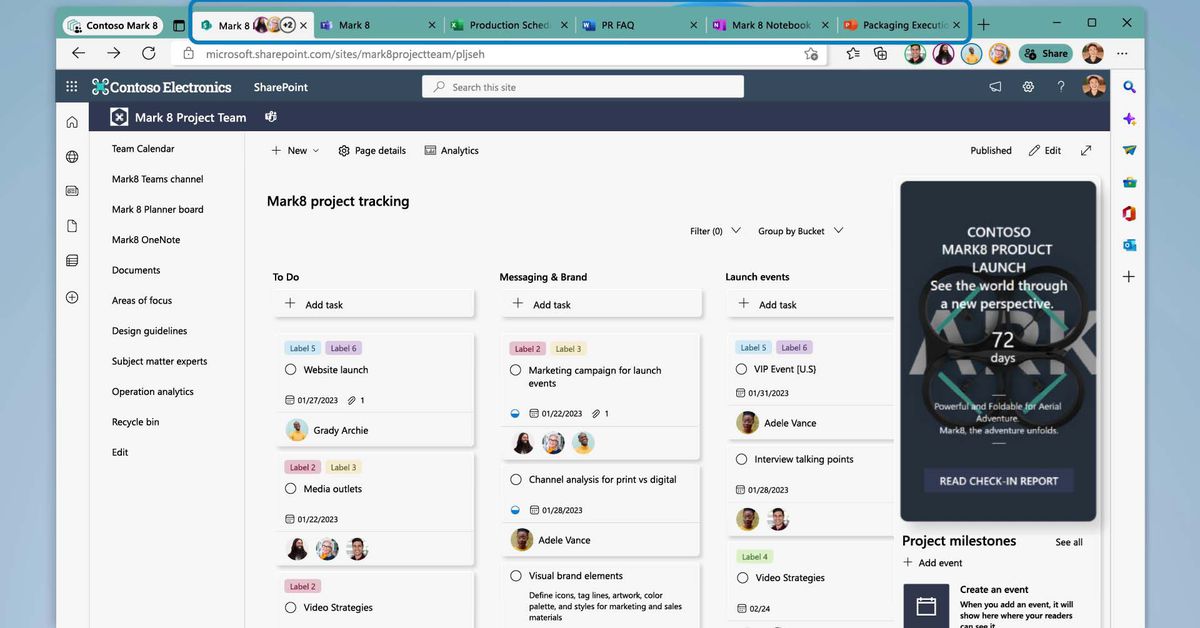Click Label 5 tag on Website launch
This screenshot has height=628, width=1200.
click(301, 348)
